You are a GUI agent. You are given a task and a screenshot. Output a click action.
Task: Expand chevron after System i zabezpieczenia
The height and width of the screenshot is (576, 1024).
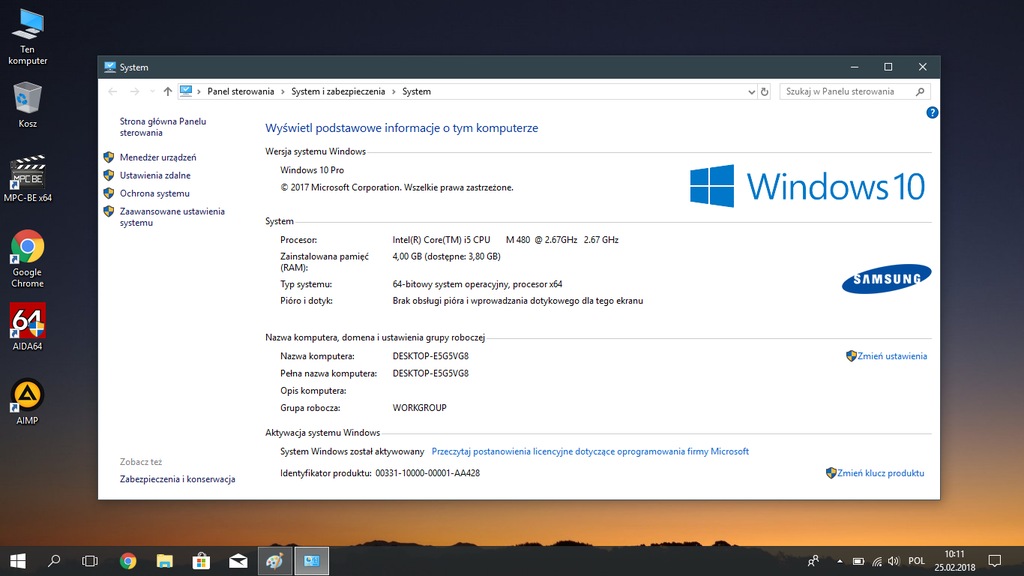coord(394,91)
